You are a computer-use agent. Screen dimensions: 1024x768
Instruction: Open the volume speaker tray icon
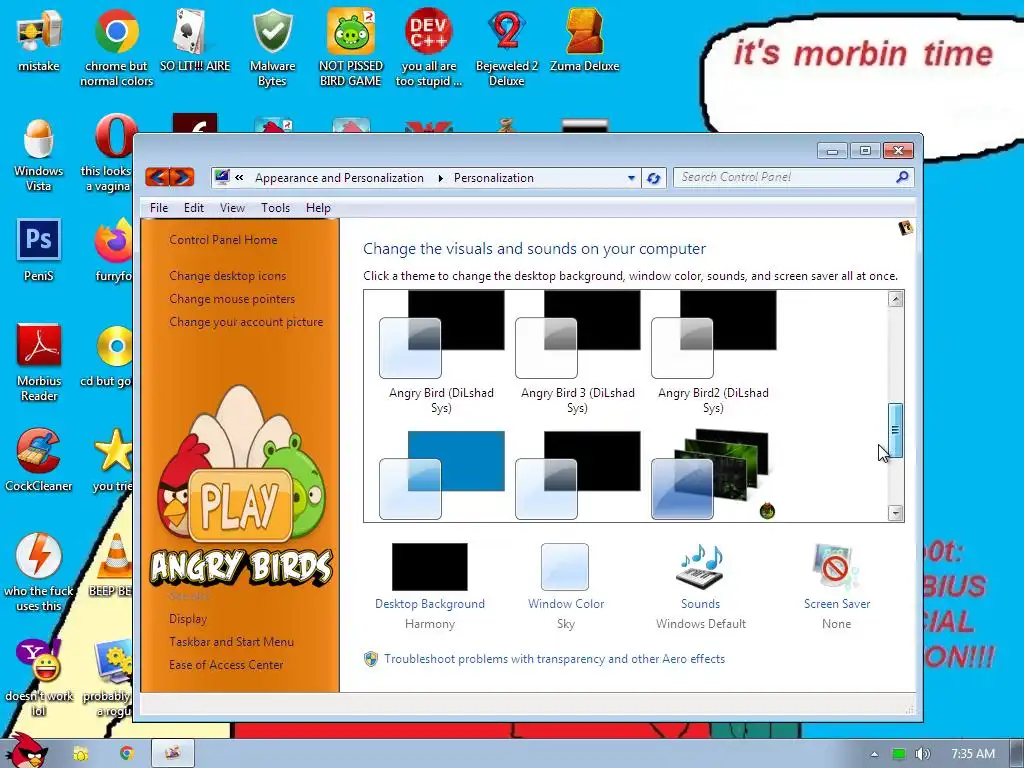(x=923, y=754)
